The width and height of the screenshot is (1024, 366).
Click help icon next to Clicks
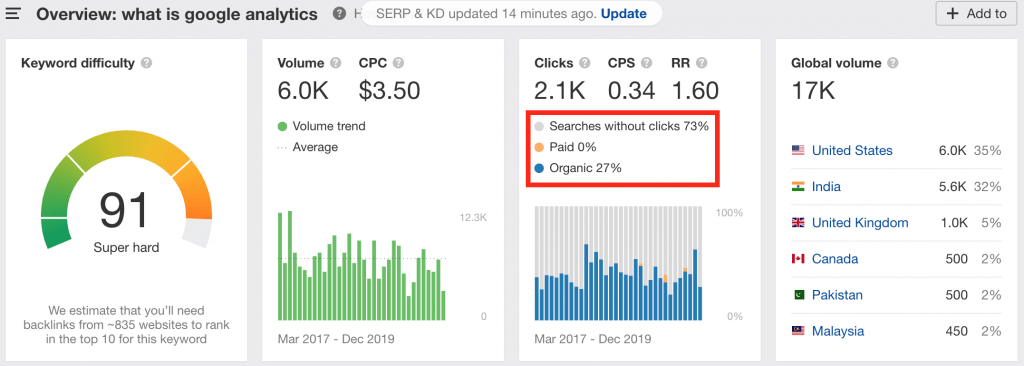tap(584, 63)
